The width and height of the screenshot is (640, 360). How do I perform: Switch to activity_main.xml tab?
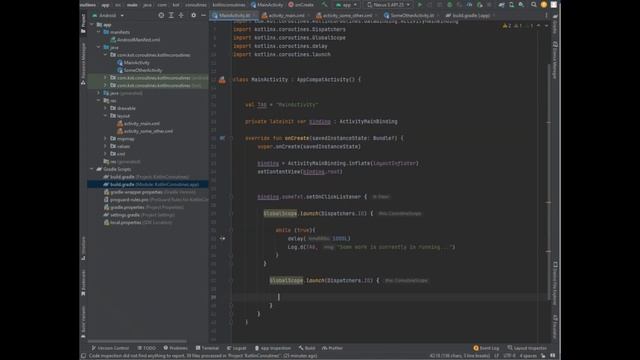(286, 16)
